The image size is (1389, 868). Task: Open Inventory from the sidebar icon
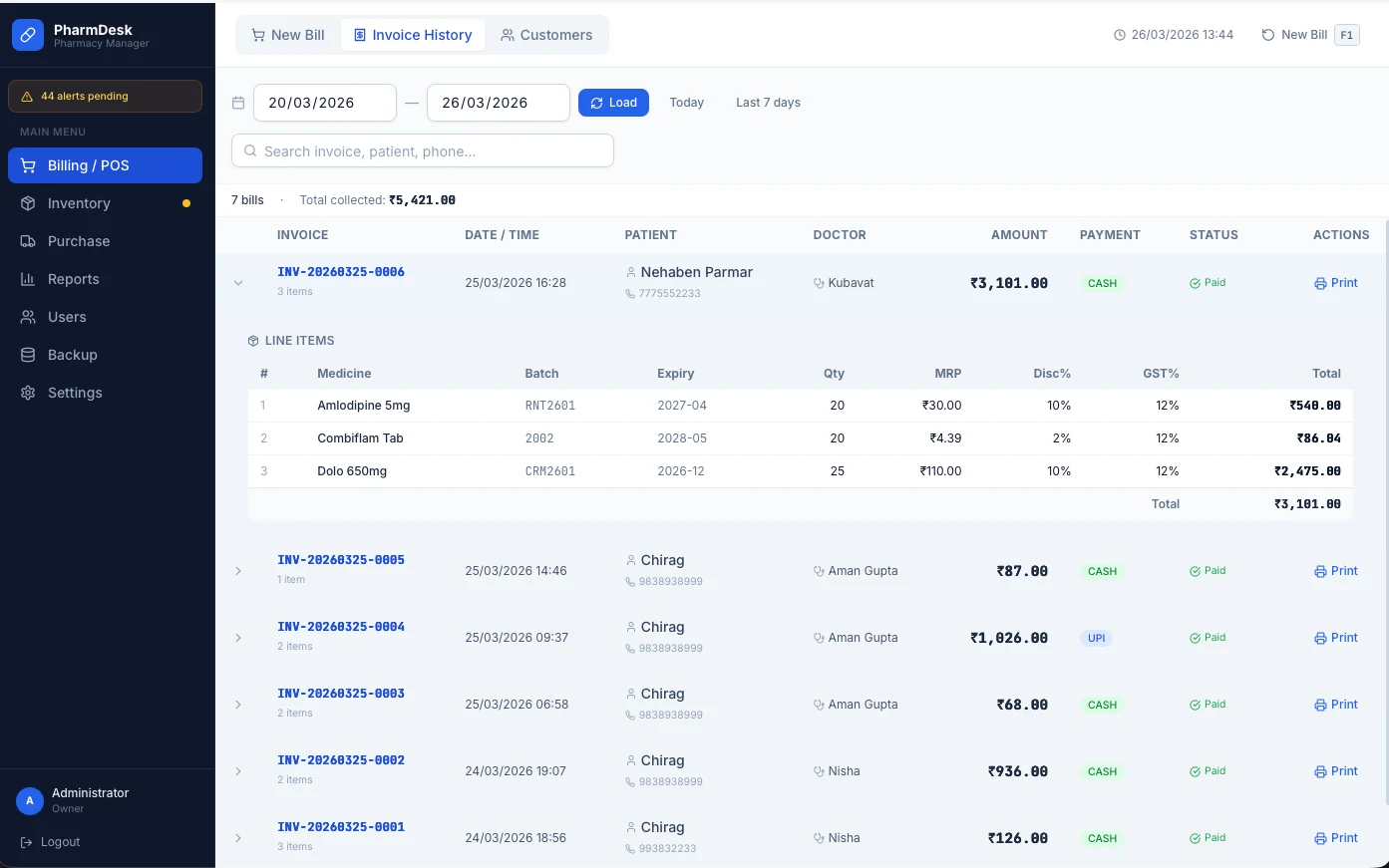click(28, 203)
